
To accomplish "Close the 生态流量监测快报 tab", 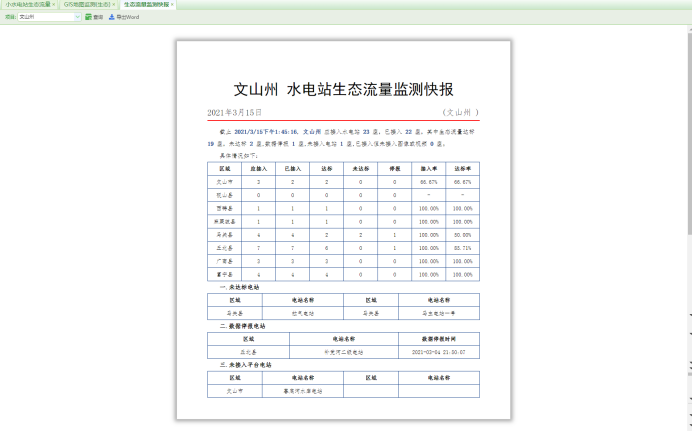I will [x=172, y=5].
